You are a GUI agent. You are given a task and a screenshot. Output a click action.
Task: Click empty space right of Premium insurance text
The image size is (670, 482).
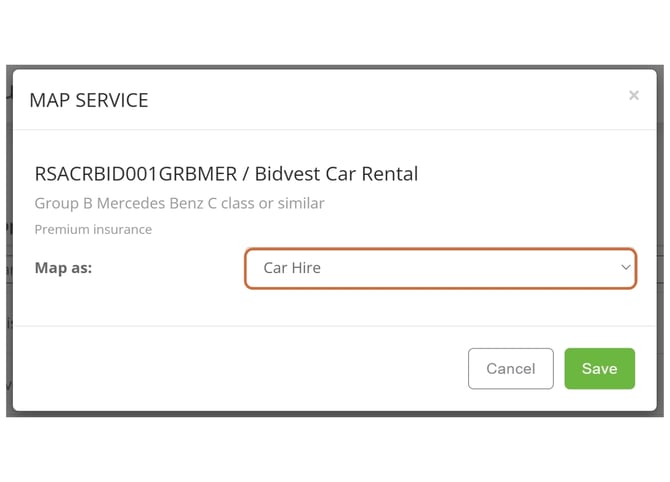400,229
